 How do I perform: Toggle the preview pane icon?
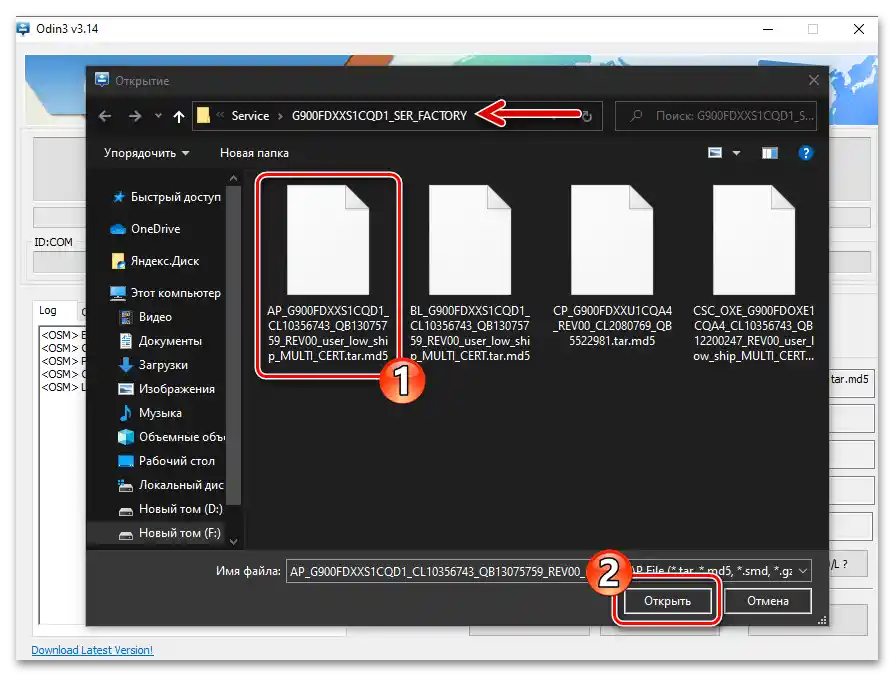[x=770, y=153]
